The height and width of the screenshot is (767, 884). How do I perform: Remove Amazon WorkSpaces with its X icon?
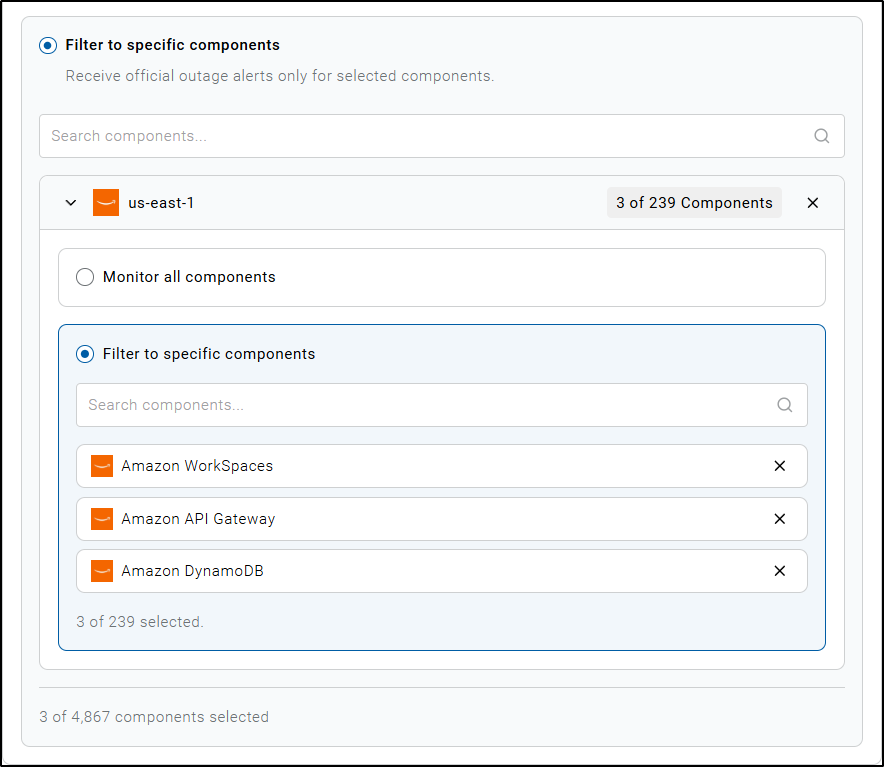point(780,466)
